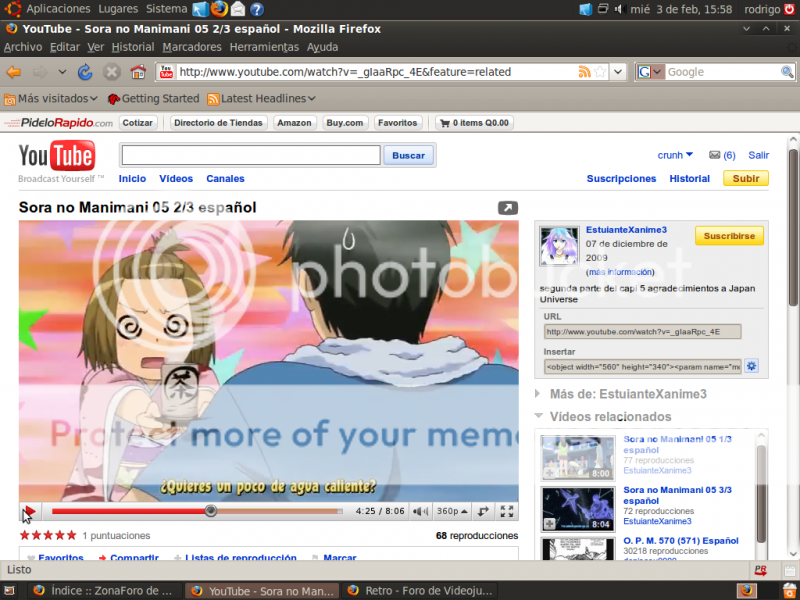This screenshot has height=600, width=800.
Task: Reload the page with the refresh icon
Action: pos(85,72)
